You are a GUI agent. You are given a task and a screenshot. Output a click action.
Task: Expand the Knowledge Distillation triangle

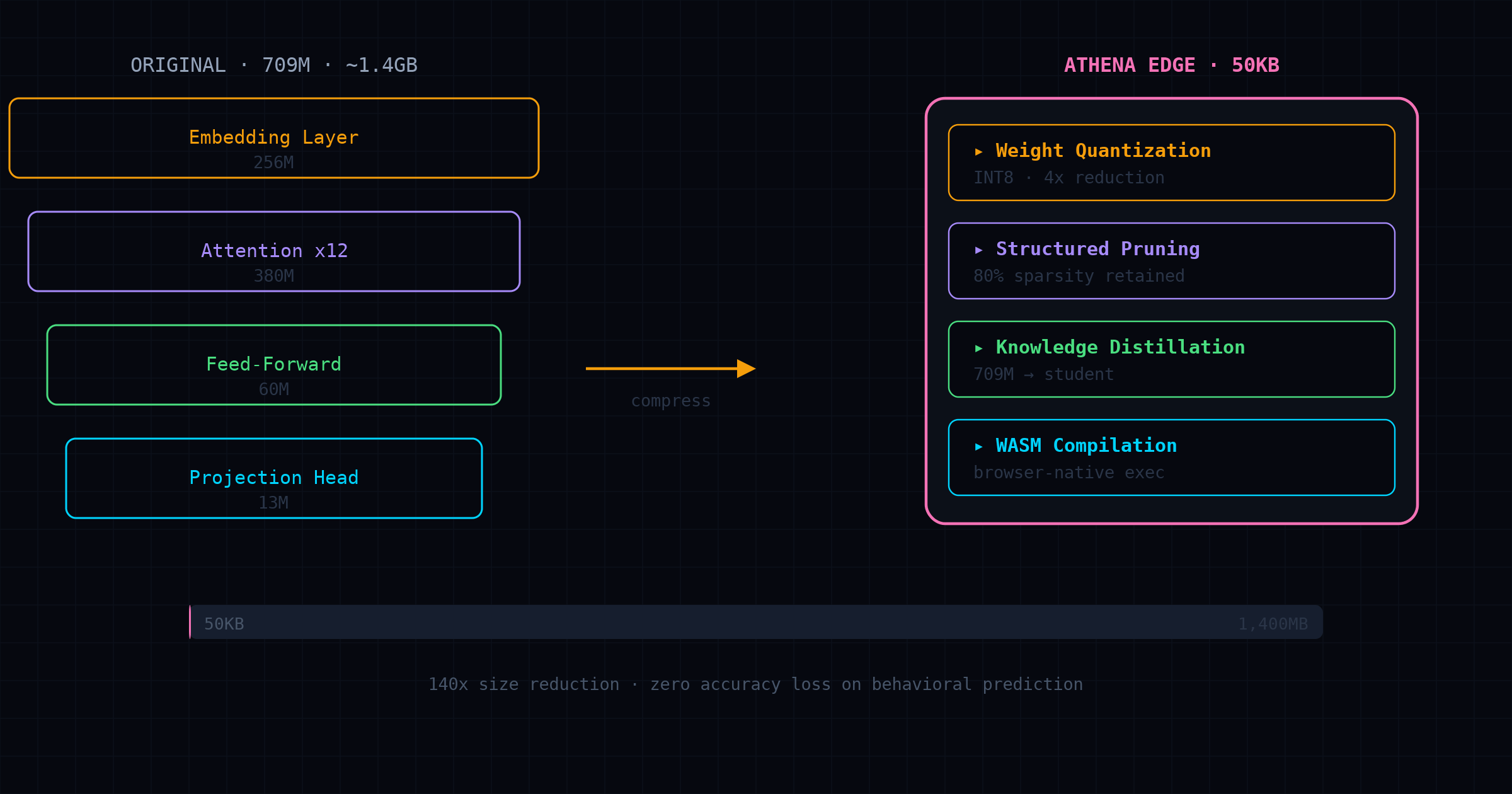click(x=978, y=348)
